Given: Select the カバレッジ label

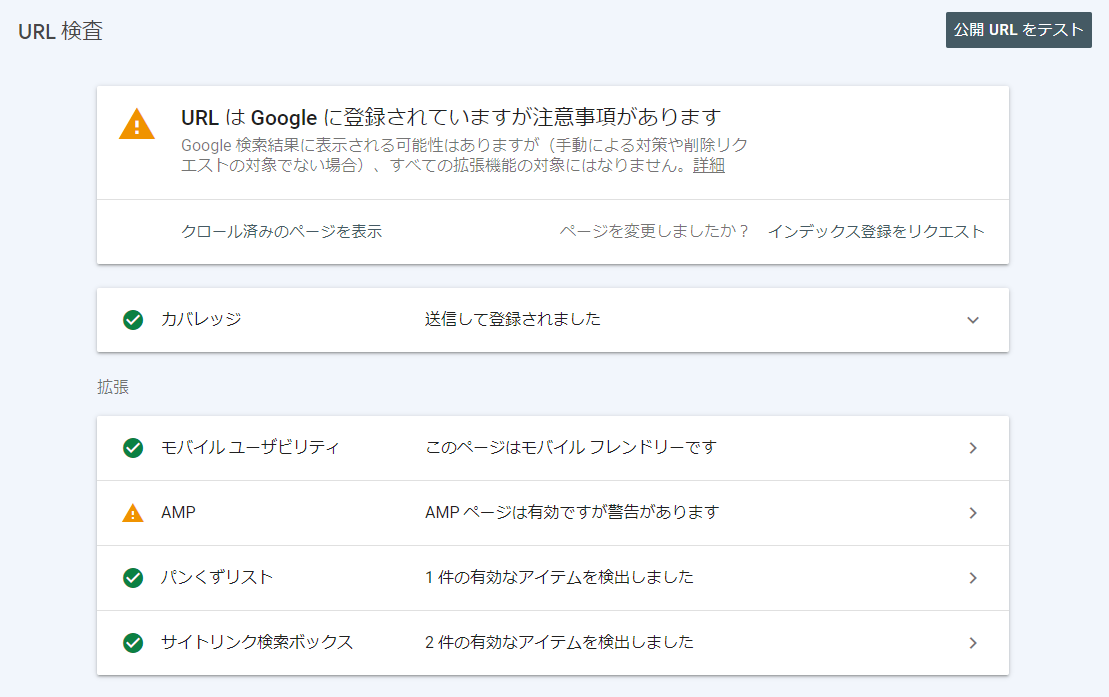Looking at the screenshot, I should click(x=201, y=319).
